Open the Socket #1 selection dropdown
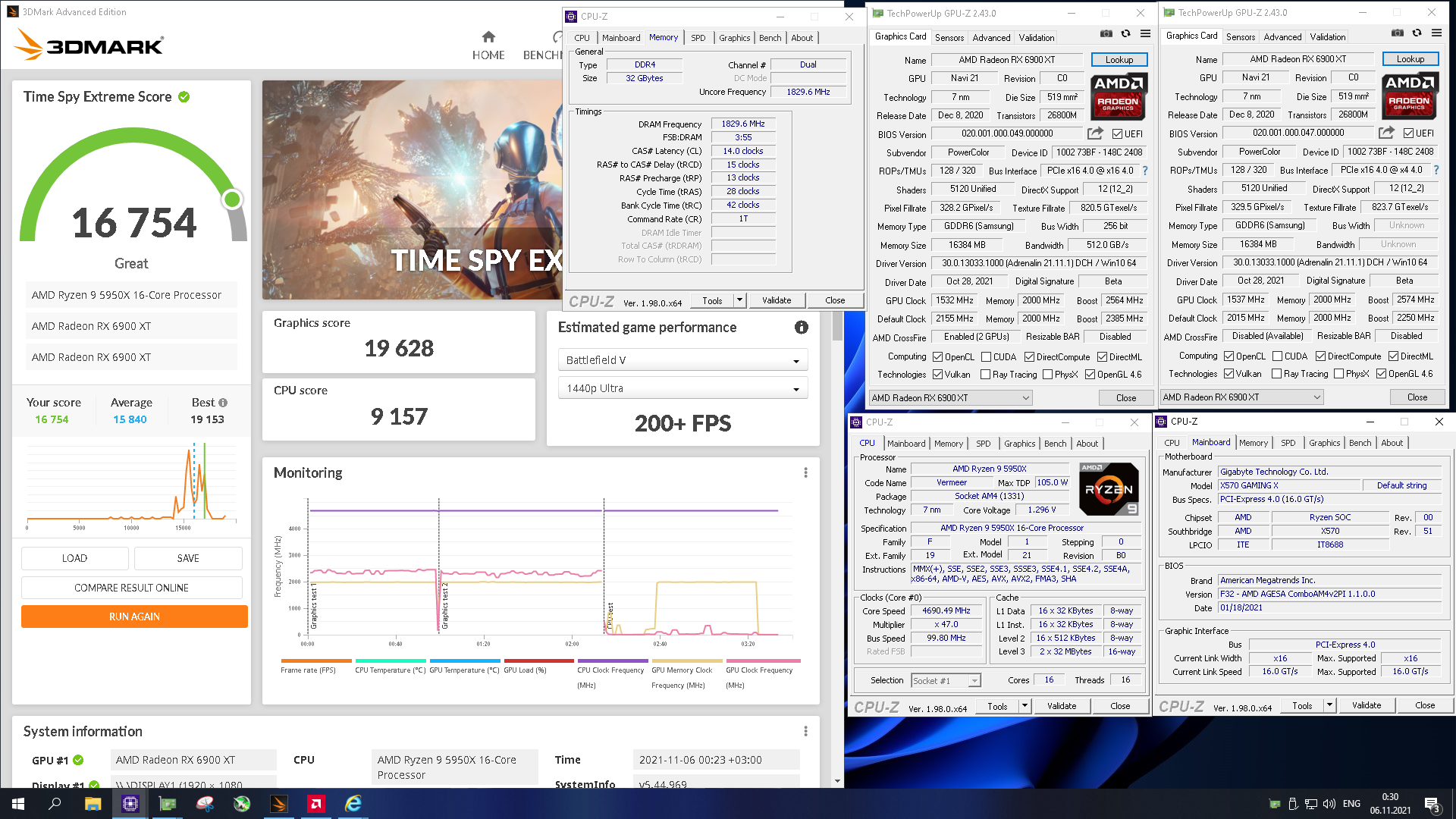 pyautogui.click(x=946, y=681)
